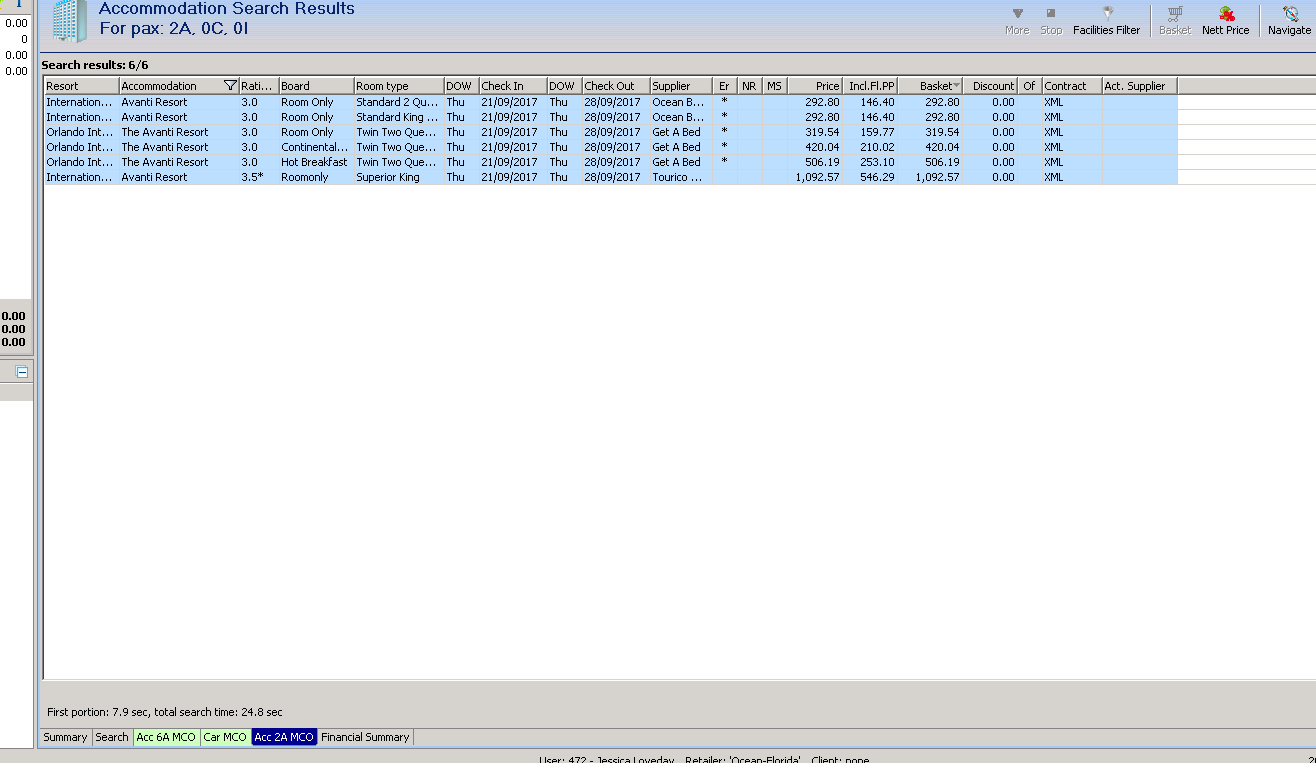Sort by the Rating column header
Image resolution: width=1316 pixels, height=763 pixels.
point(259,86)
